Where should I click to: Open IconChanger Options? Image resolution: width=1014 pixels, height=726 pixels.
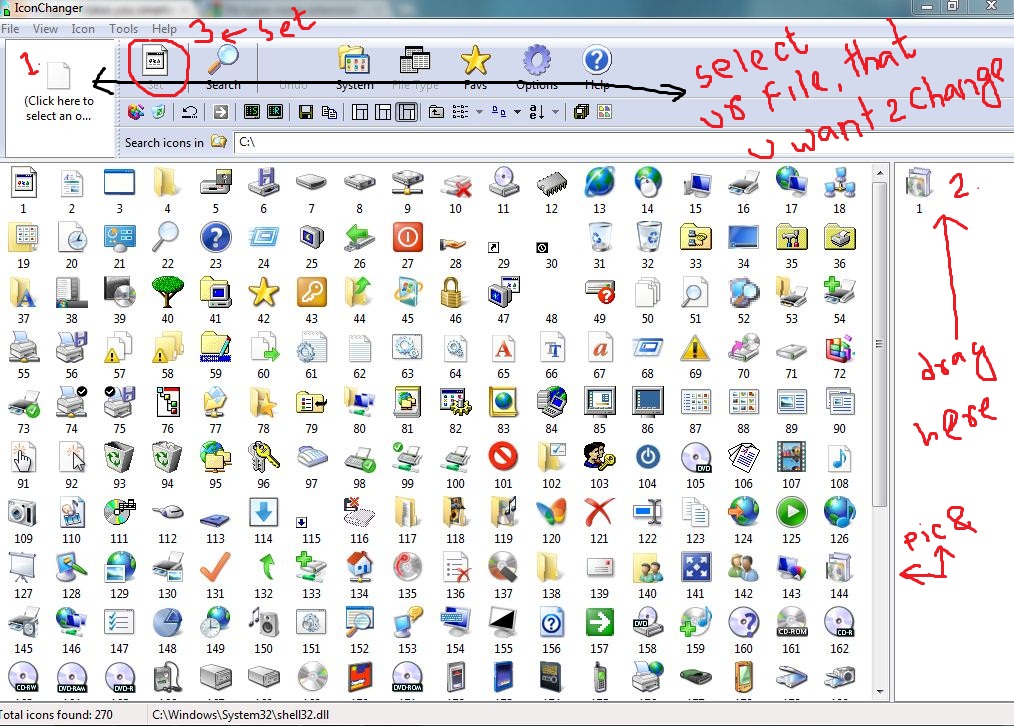click(536, 62)
